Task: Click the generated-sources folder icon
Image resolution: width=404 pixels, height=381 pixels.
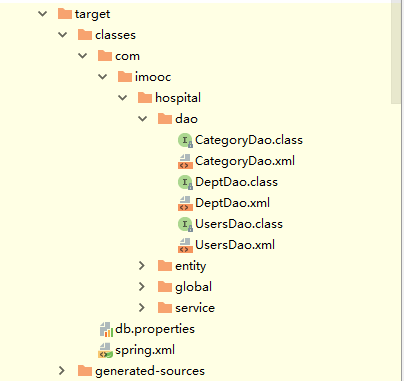Action: pyautogui.click(x=85, y=371)
